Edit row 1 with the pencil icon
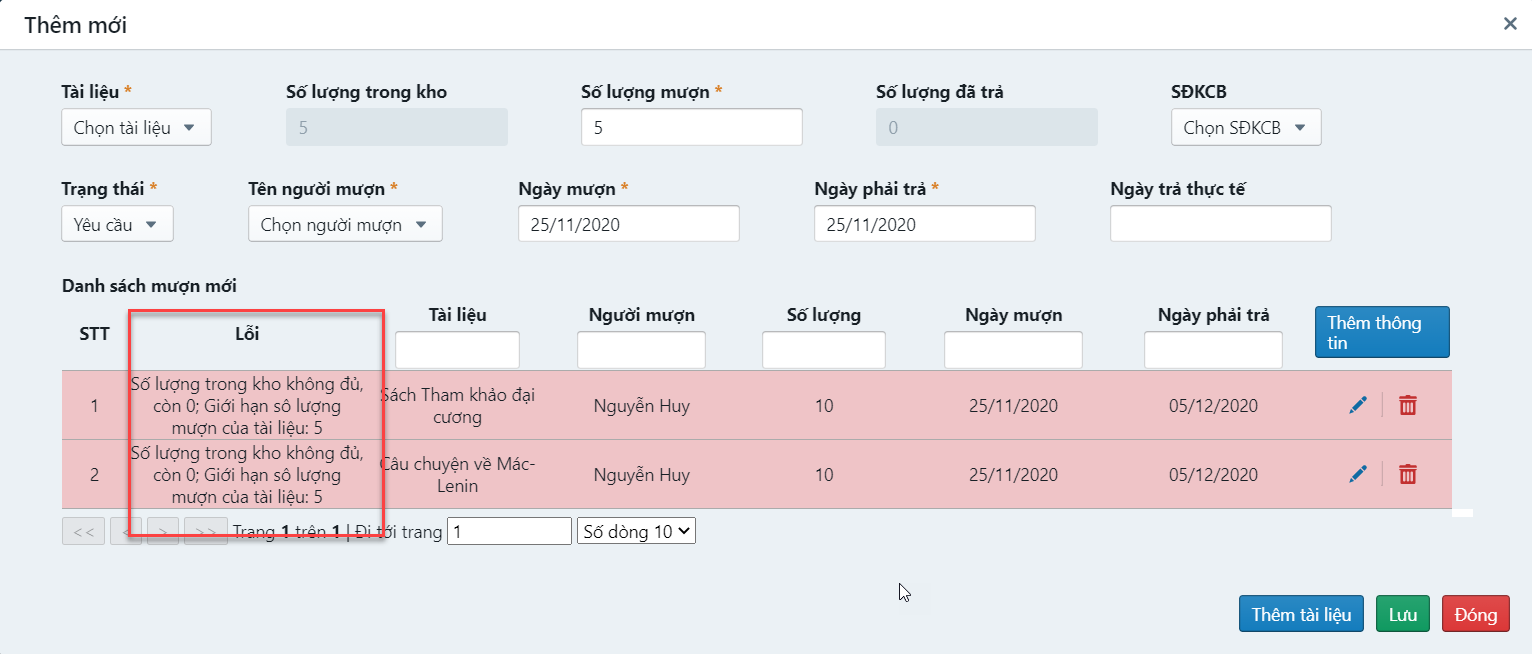This screenshot has width=1532, height=654. pos(1357,405)
